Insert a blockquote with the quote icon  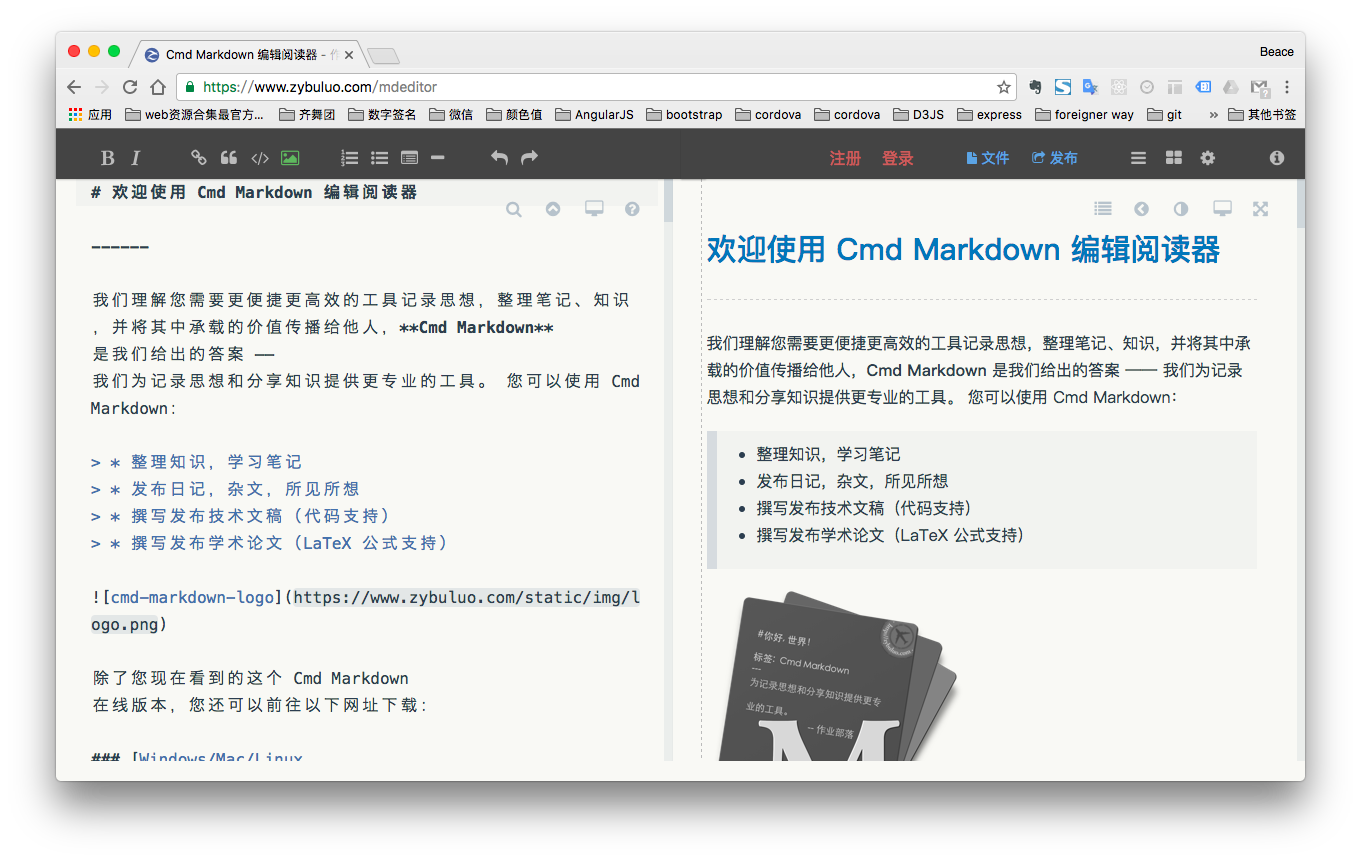coord(229,158)
